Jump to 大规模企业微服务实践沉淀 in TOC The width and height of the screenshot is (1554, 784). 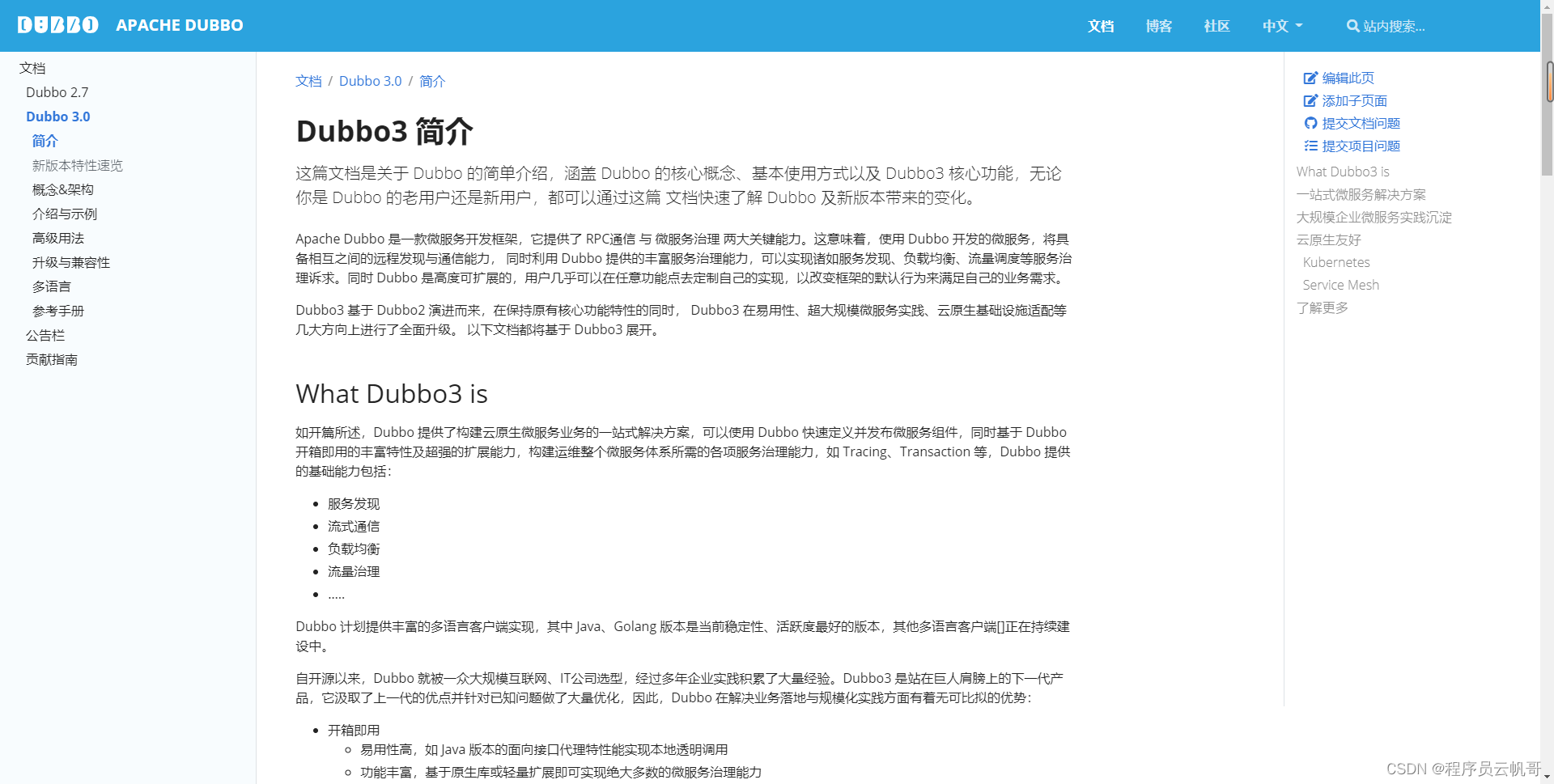click(1374, 217)
